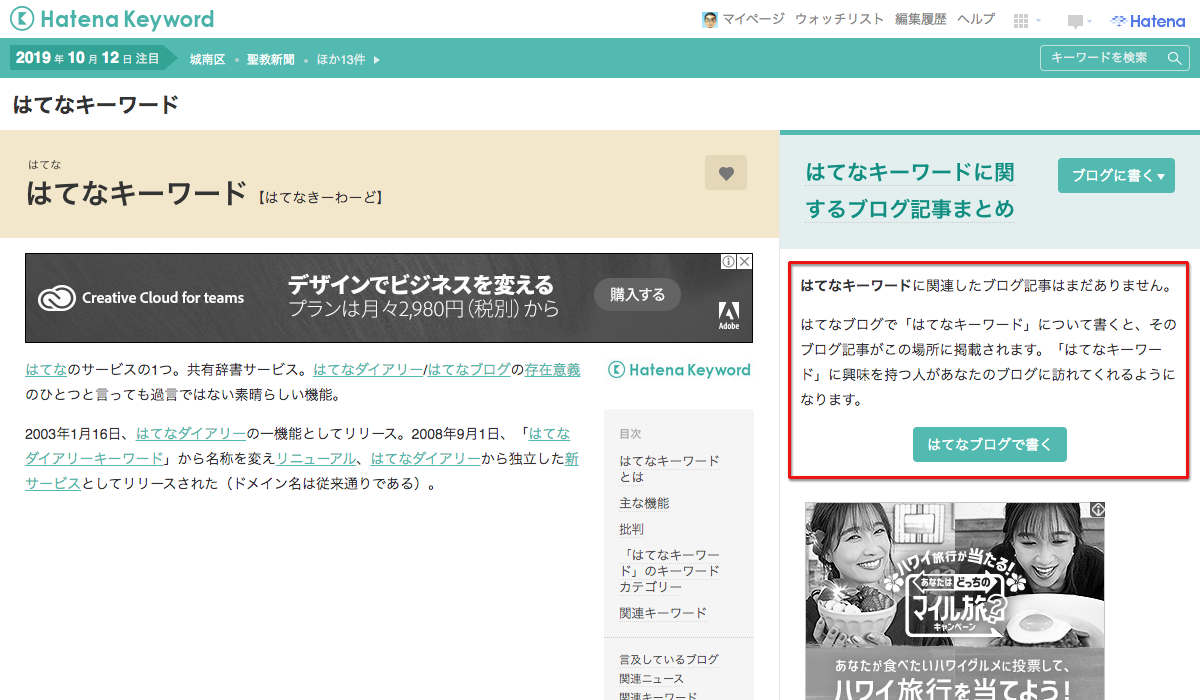1200x700 pixels.
Task: Click 関連ニュース in the sidebar
Action: (651, 679)
